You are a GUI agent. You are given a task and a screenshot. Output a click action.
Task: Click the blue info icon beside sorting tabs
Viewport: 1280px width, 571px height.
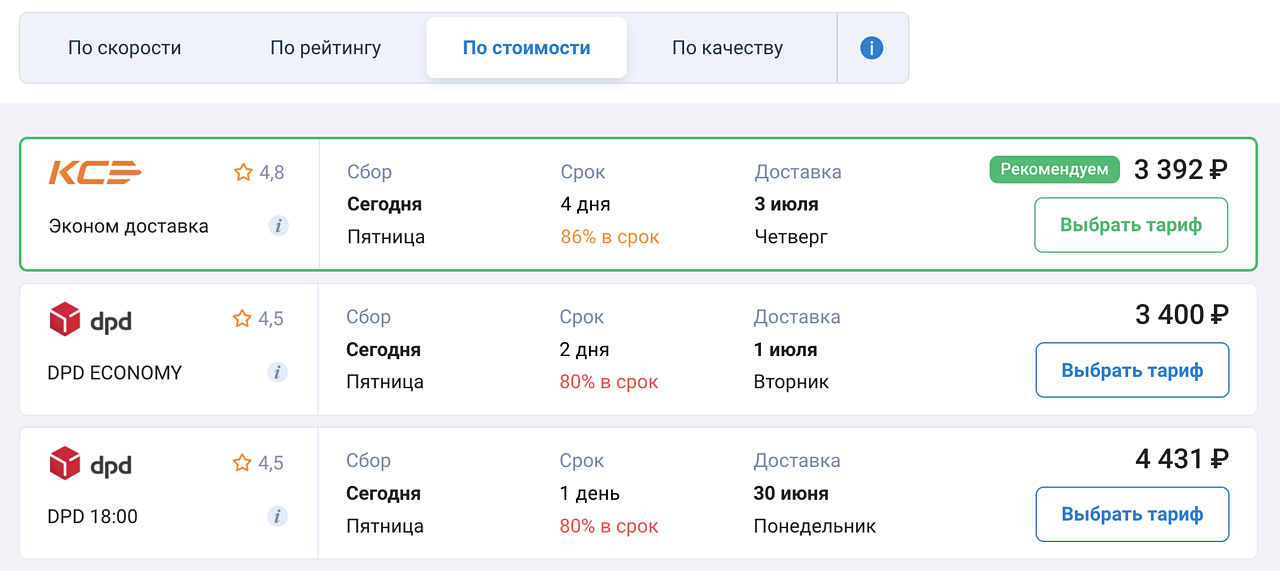click(871, 48)
